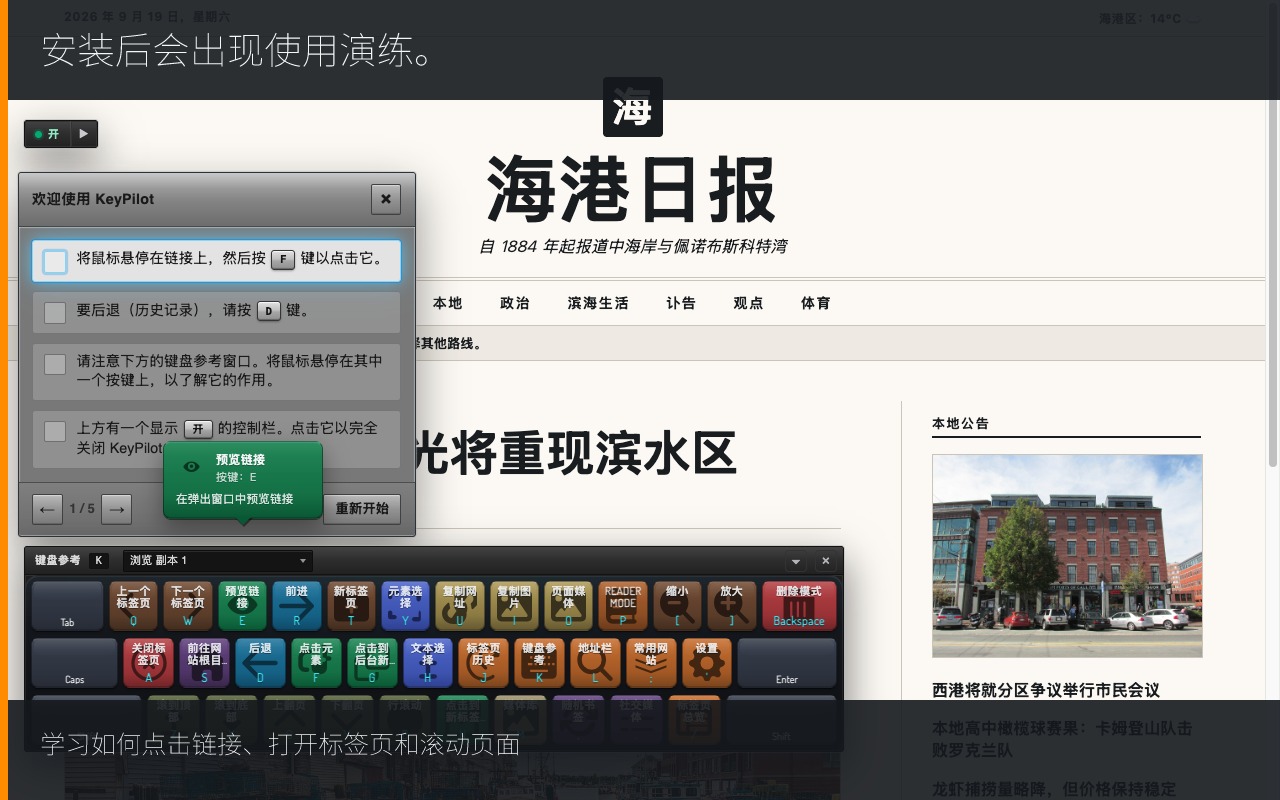Go to the previous tutorial step arrow
Image resolution: width=1280 pixels, height=800 pixels.
click(47, 509)
